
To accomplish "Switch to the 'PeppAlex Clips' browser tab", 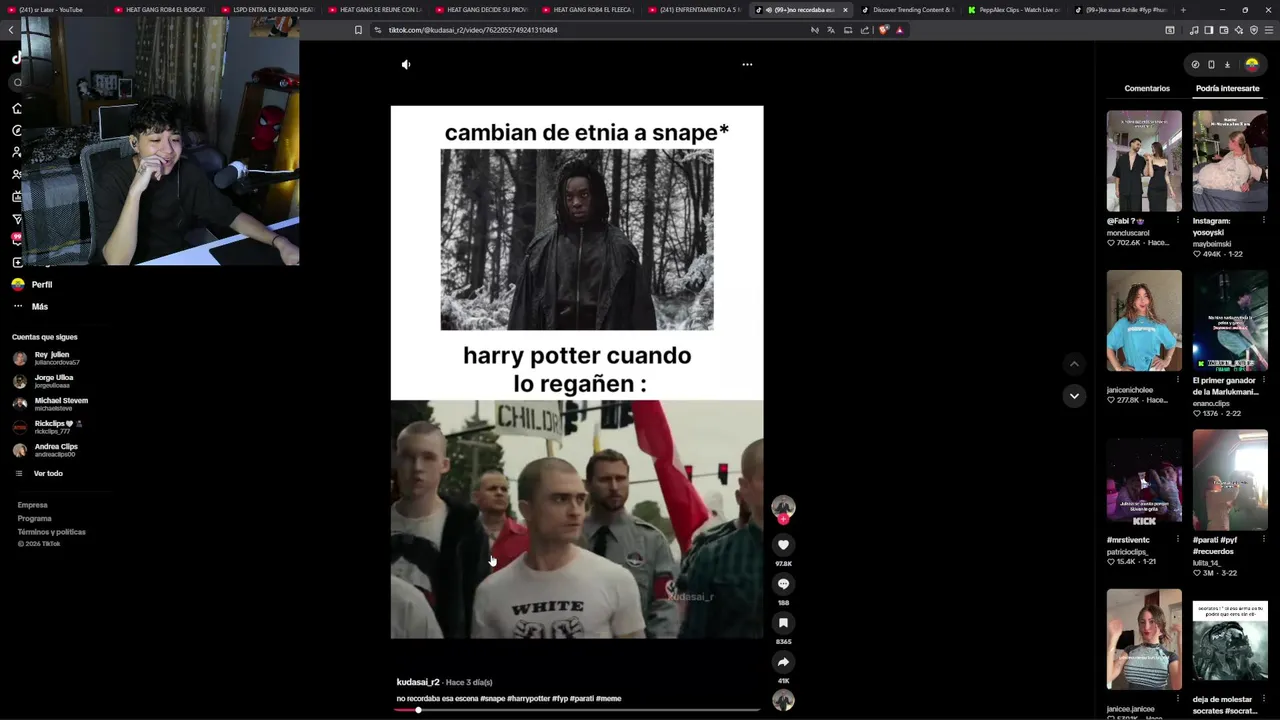I will tap(1014, 10).
